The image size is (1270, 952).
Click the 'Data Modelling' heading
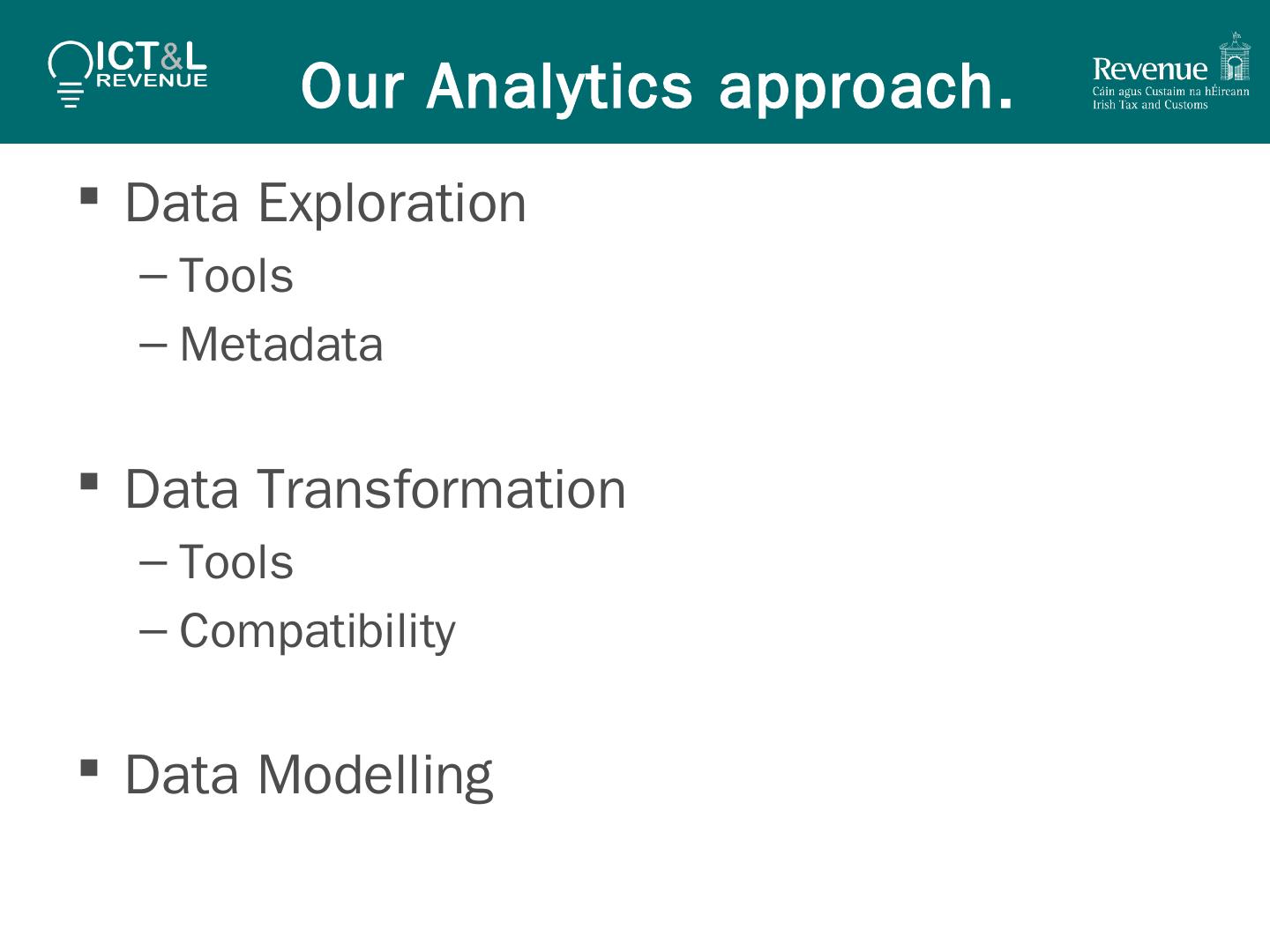coord(309,775)
